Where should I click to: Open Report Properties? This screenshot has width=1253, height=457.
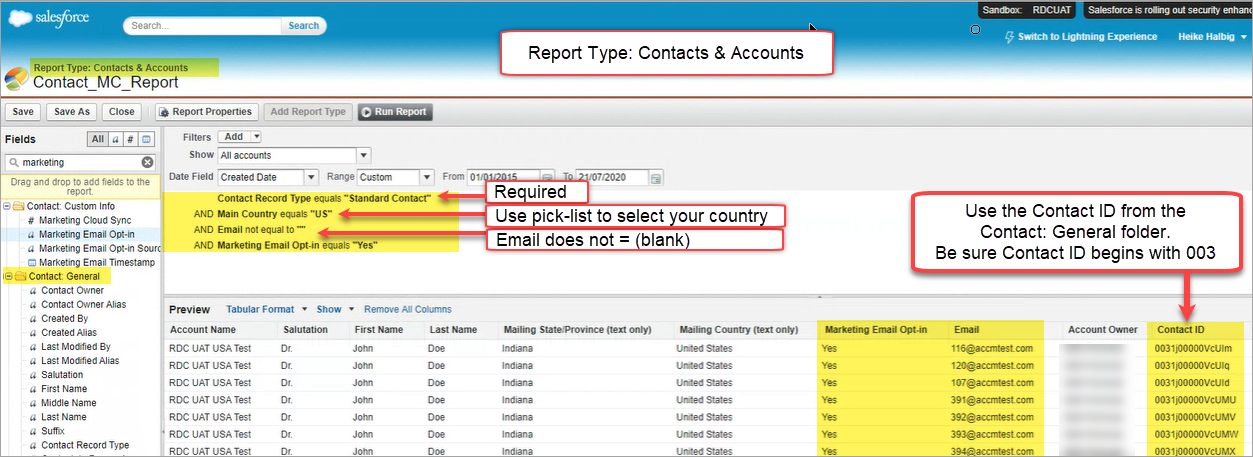point(208,112)
